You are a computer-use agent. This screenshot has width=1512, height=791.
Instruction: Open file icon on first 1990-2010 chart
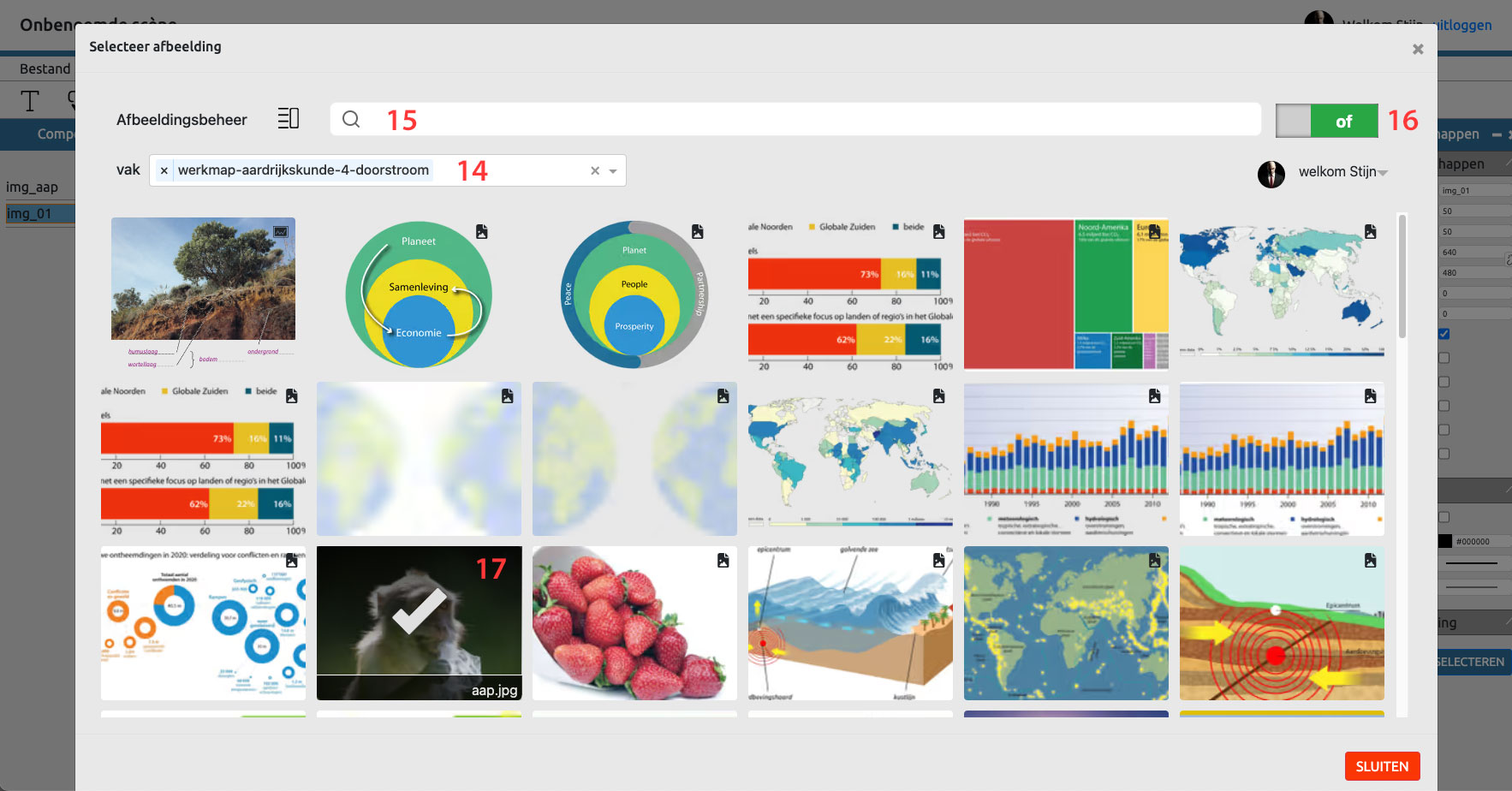coord(1155,395)
